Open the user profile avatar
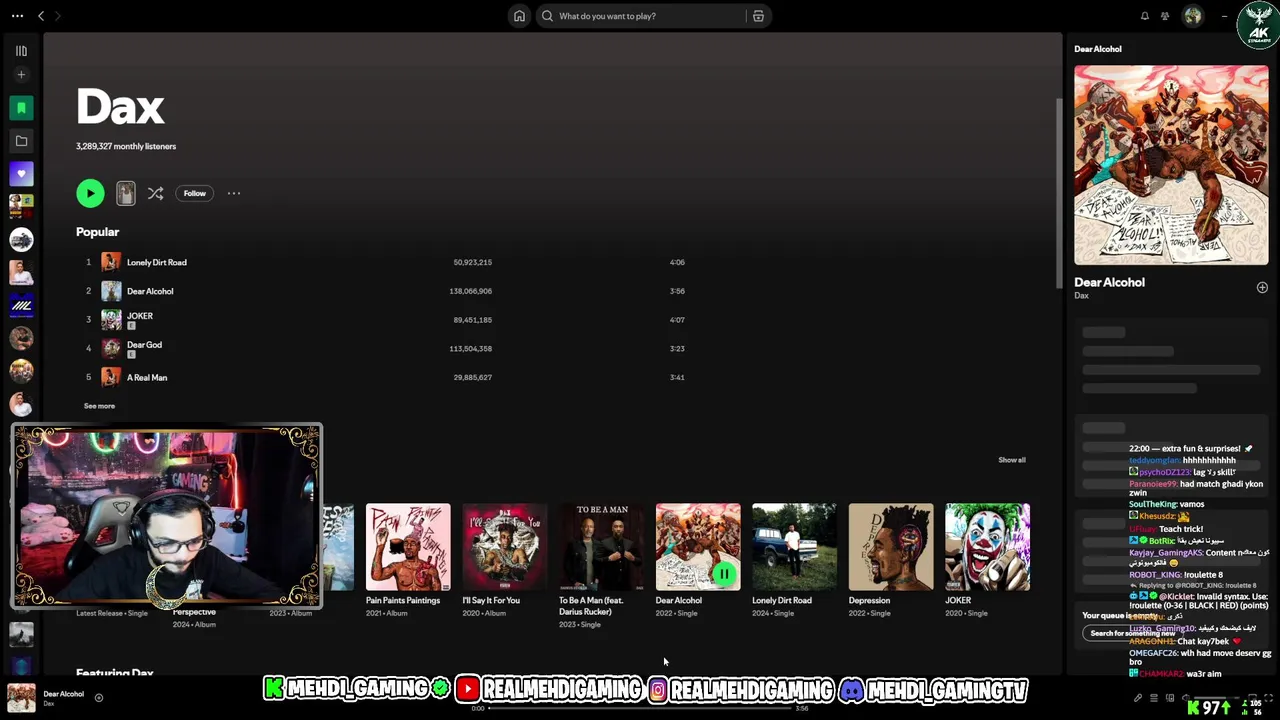Image resolution: width=1280 pixels, height=720 pixels. pyautogui.click(x=1192, y=16)
